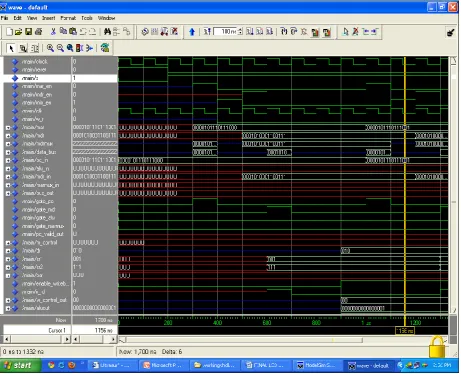Open the Edit menu
The height and width of the screenshot is (374, 461).
[x=18, y=18]
